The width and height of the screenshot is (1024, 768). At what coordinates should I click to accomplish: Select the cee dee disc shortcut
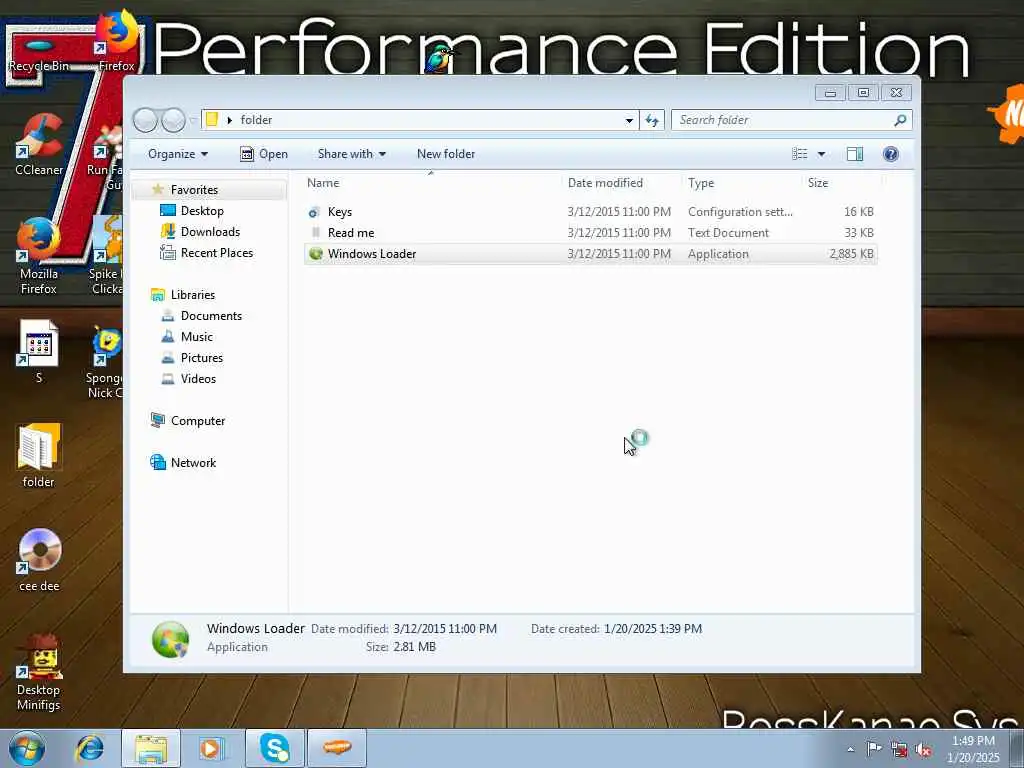tap(39, 560)
